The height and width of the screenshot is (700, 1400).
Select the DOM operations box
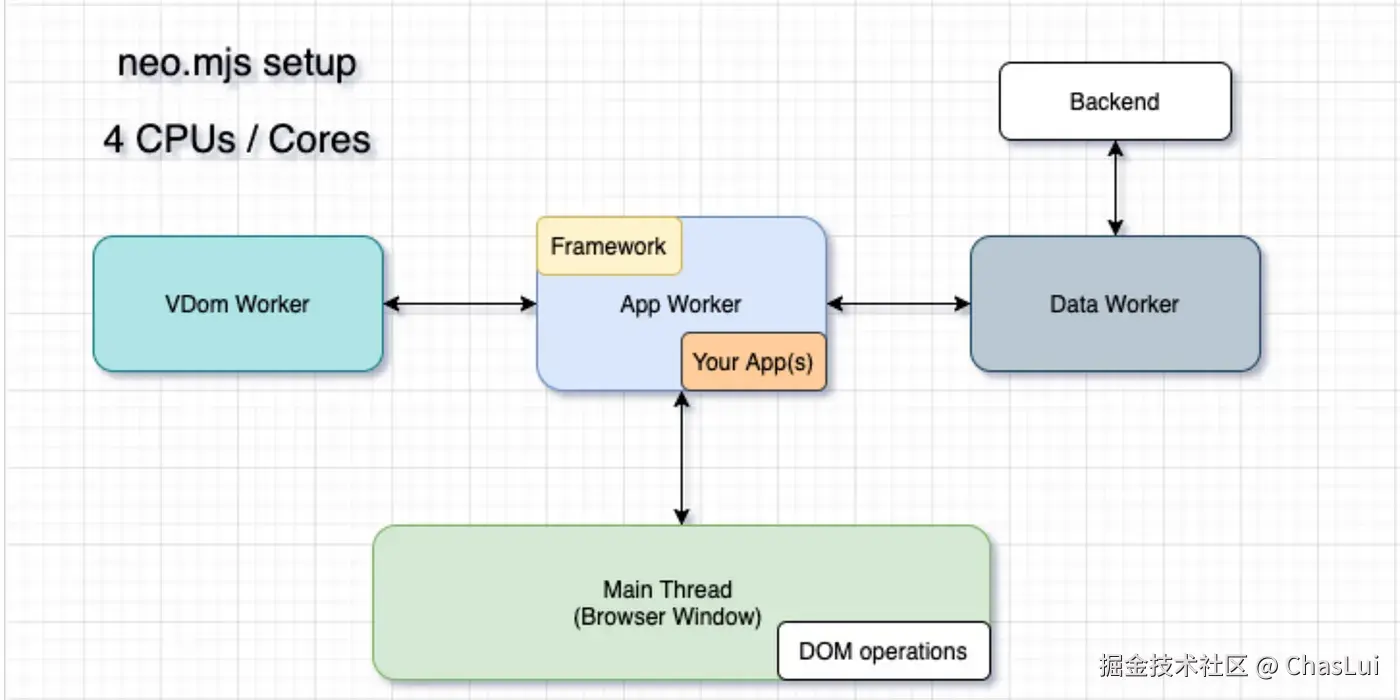pyautogui.click(x=883, y=651)
